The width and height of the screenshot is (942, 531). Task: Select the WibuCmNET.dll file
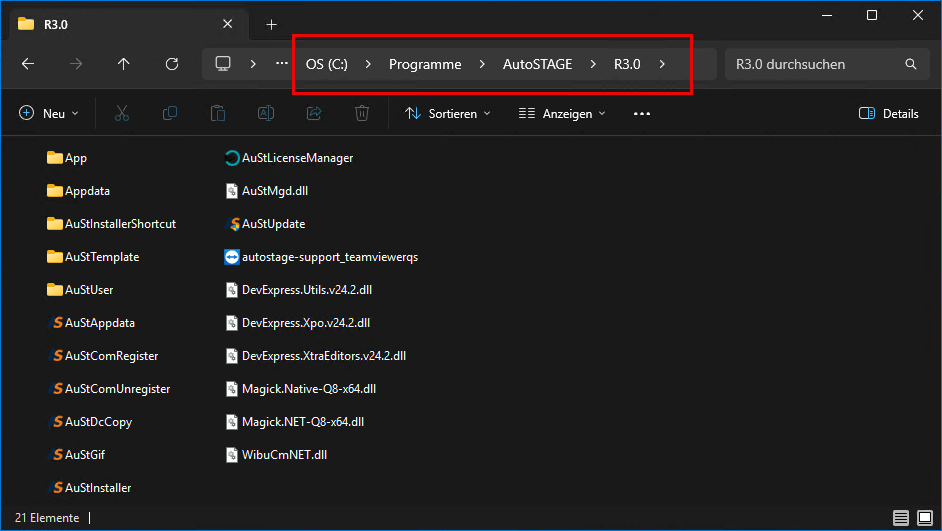click(275, 455)
